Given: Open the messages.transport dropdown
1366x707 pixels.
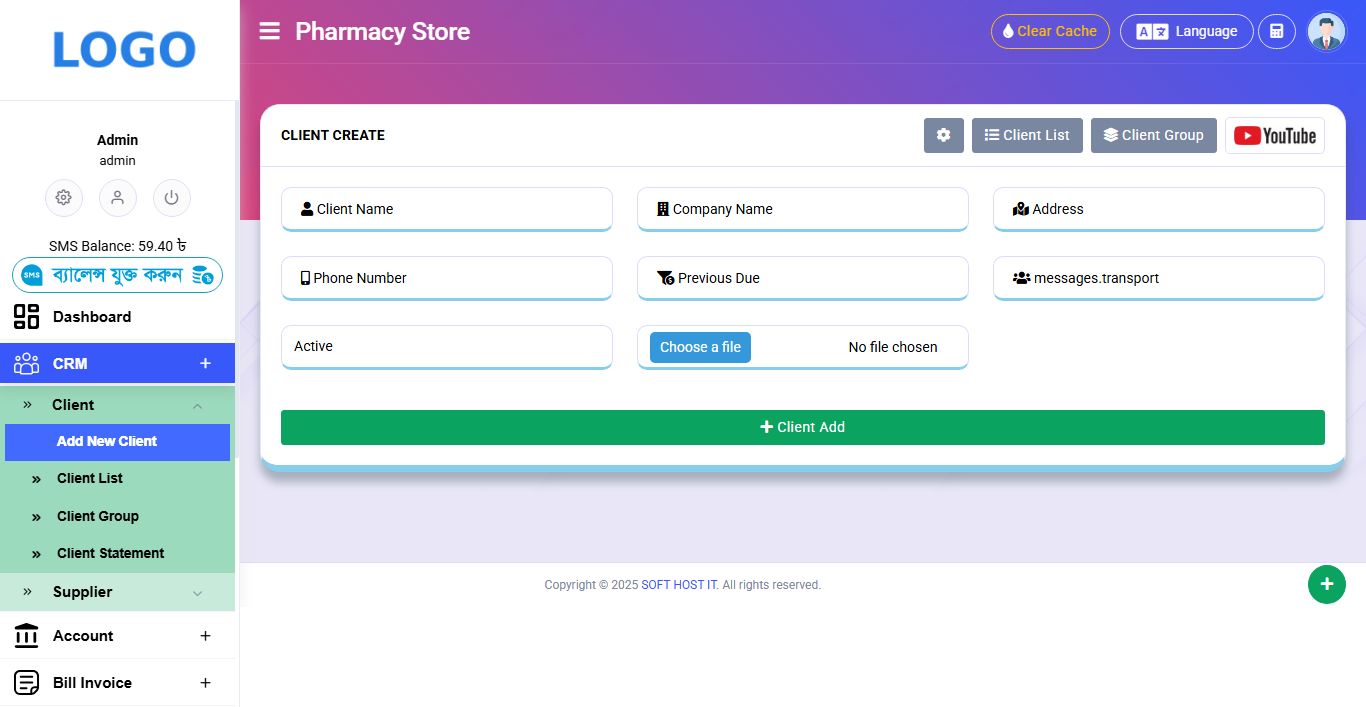Looking at the screenshot, I should tap(1158, 278).
